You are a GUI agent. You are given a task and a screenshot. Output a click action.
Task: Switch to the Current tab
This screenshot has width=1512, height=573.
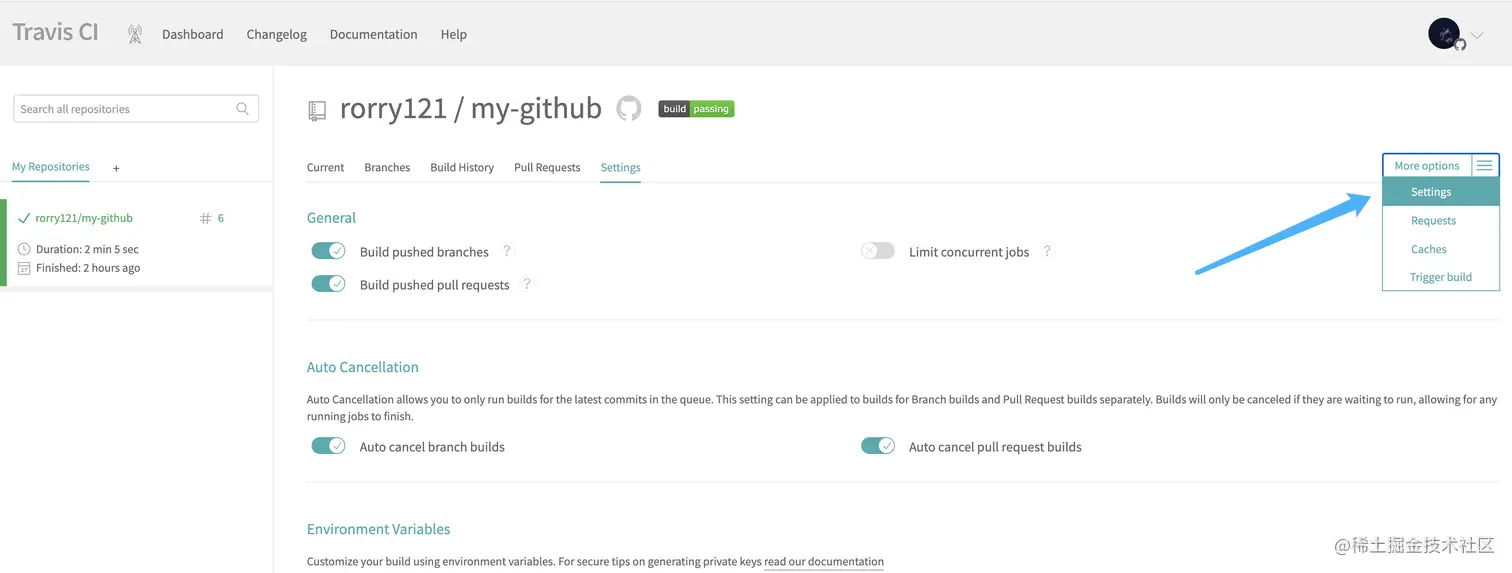pyautogui.click(x=326, y=167)
